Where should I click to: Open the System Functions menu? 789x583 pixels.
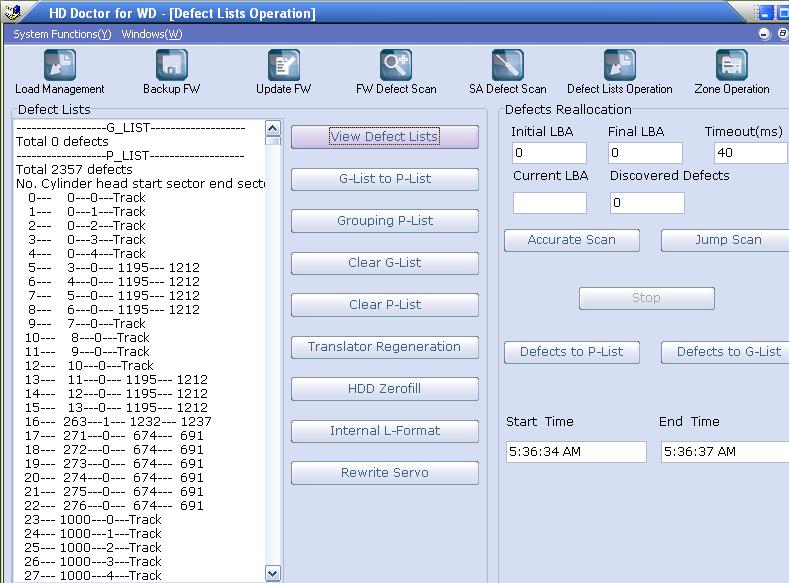(62, 34)
